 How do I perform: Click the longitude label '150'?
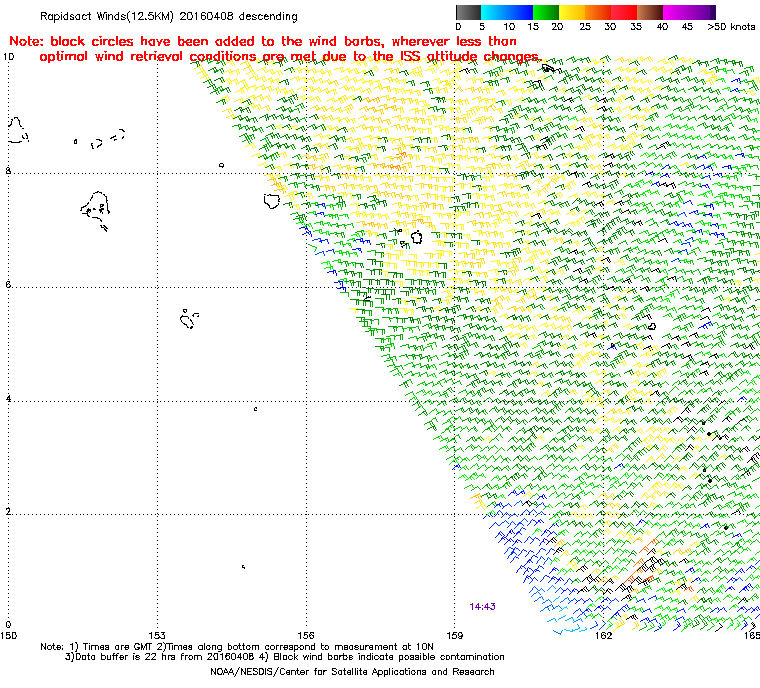[x=9, y=635]
